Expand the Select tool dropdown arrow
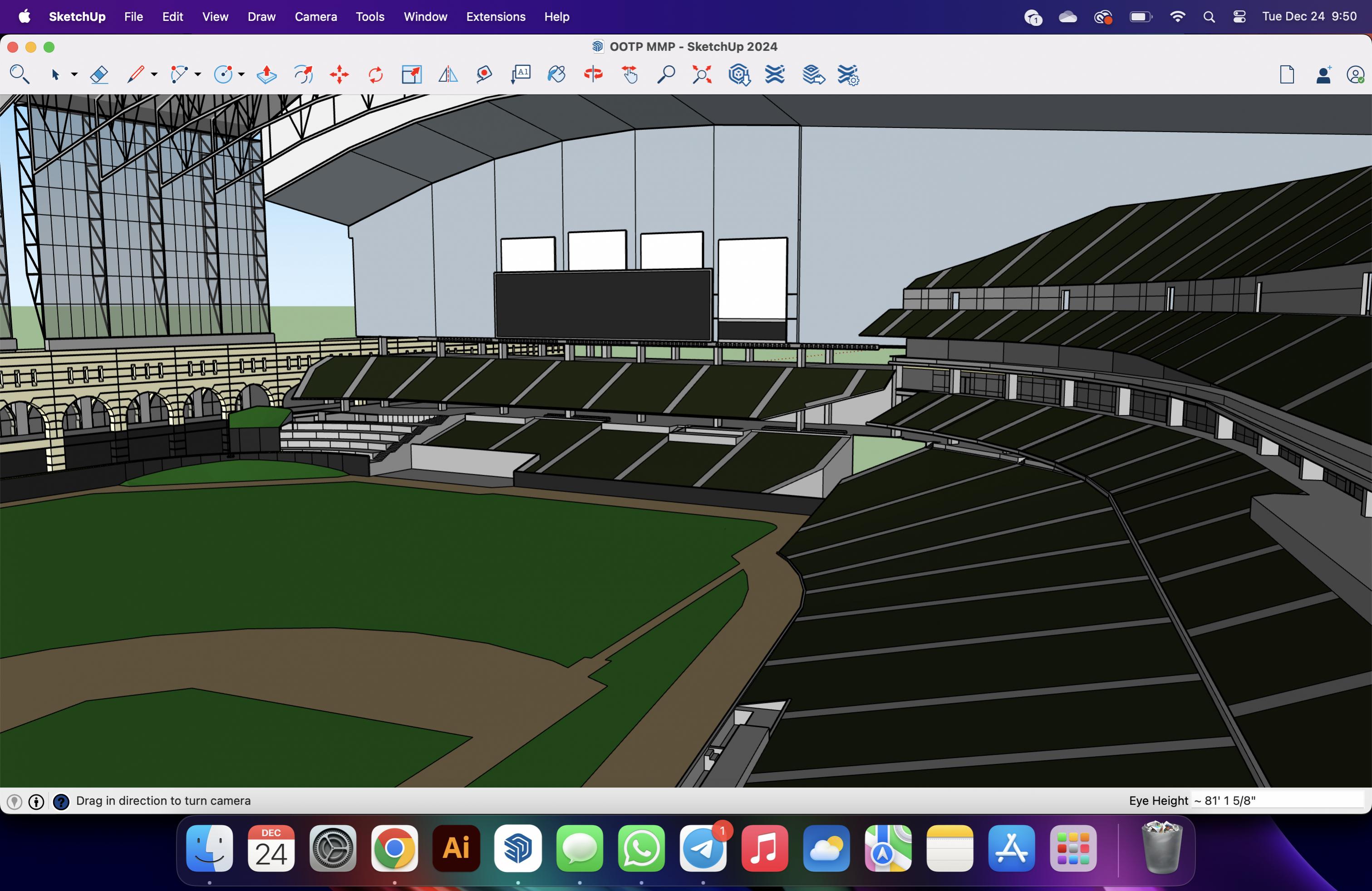This screenshot has width=1372, height=891. pos(74,74)
